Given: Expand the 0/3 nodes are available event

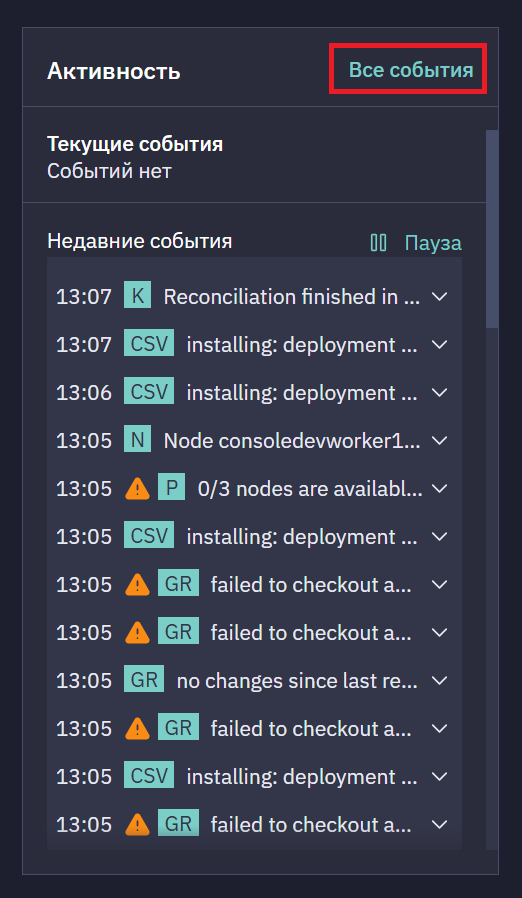Looking at the screenshot, I should tap(439, 489).
